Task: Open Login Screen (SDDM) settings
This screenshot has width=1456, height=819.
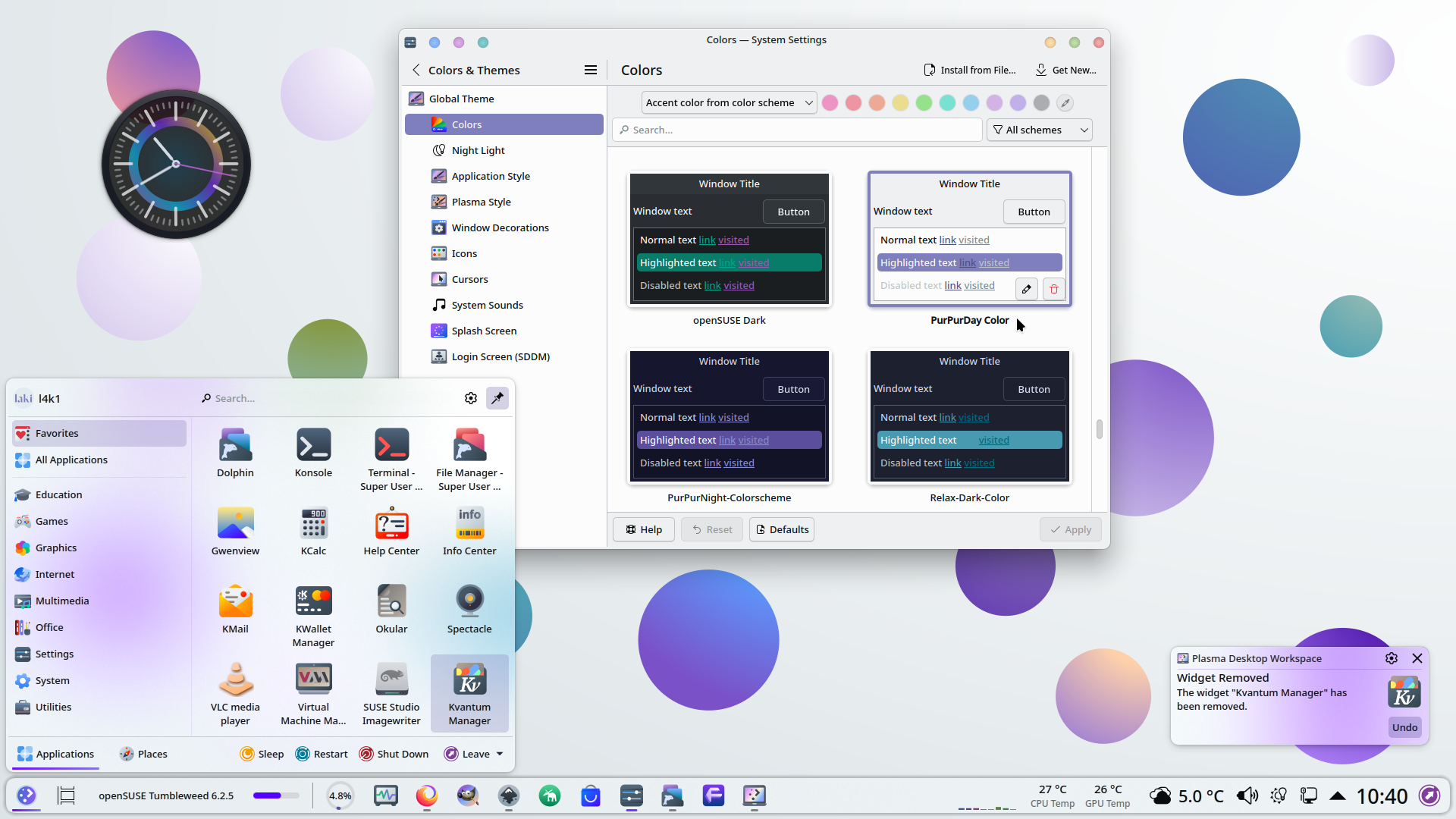Action: click(504, 356)
